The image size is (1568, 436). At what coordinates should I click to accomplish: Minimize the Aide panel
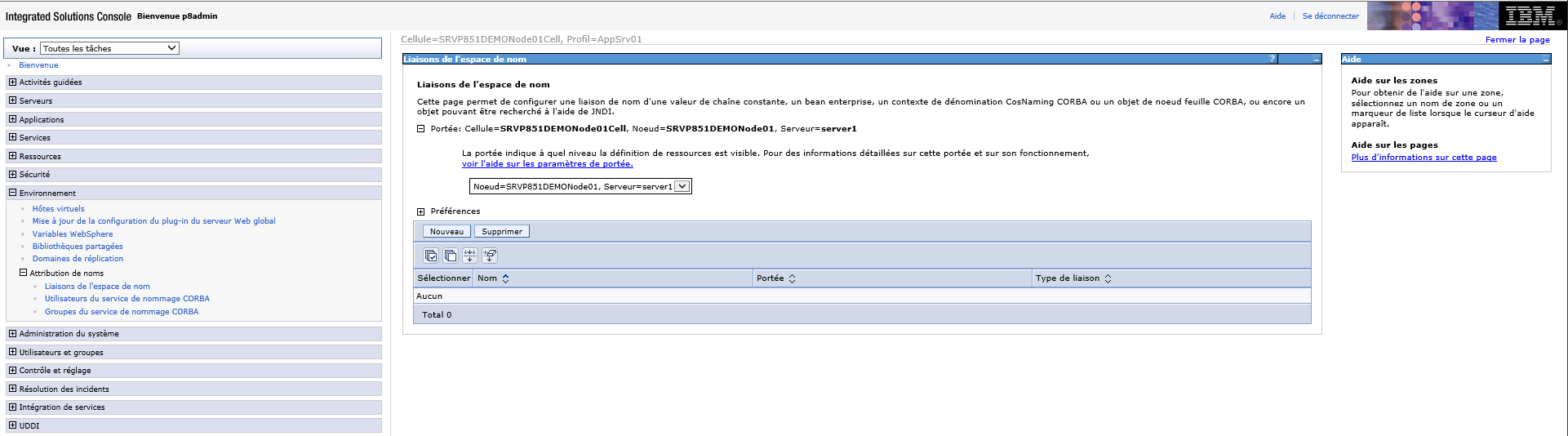[x=1545, y=59]
